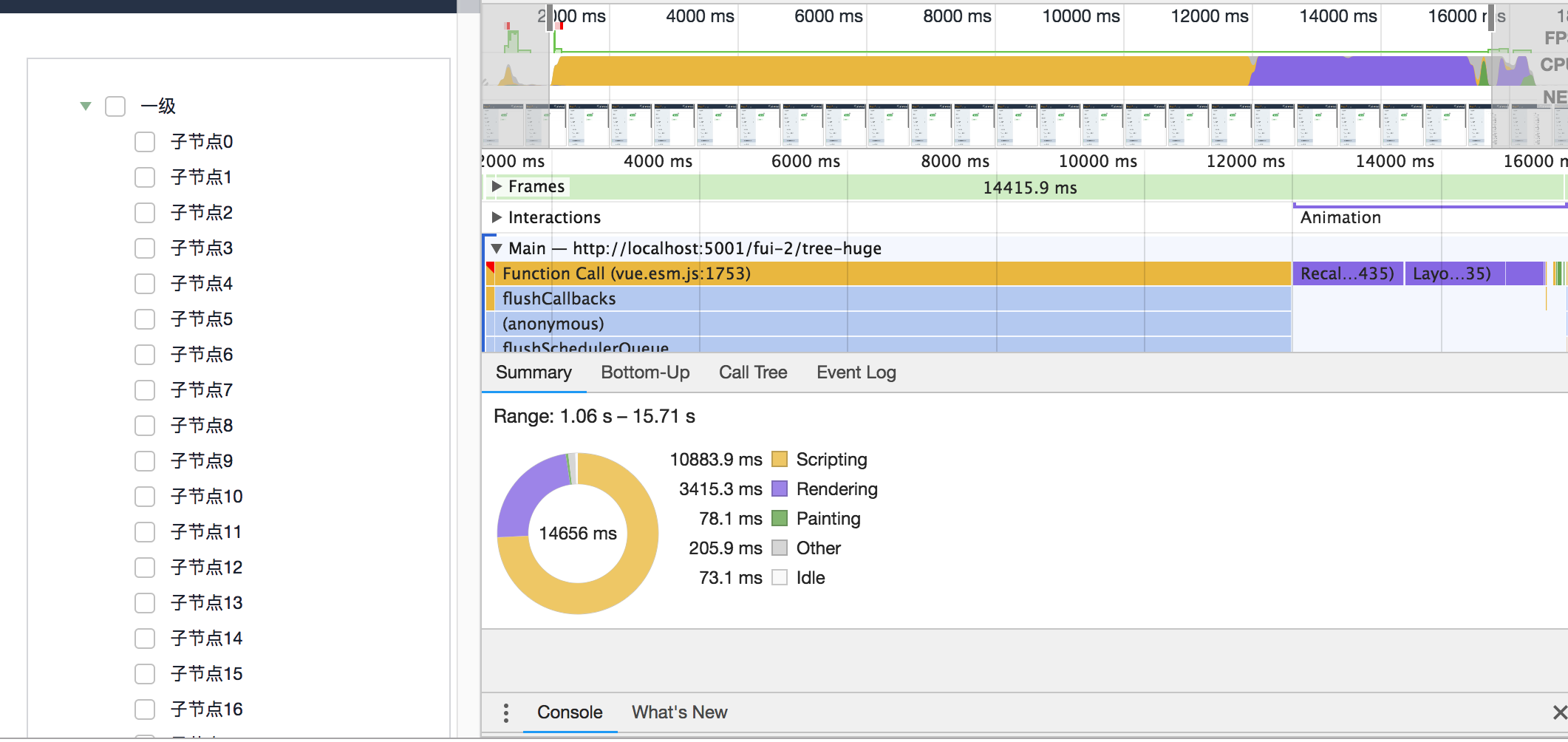Image resolution: width=1568 pixels, height=742 pixels.
Task: Collapse the 一级 tree node arrow
Action: 86,106
